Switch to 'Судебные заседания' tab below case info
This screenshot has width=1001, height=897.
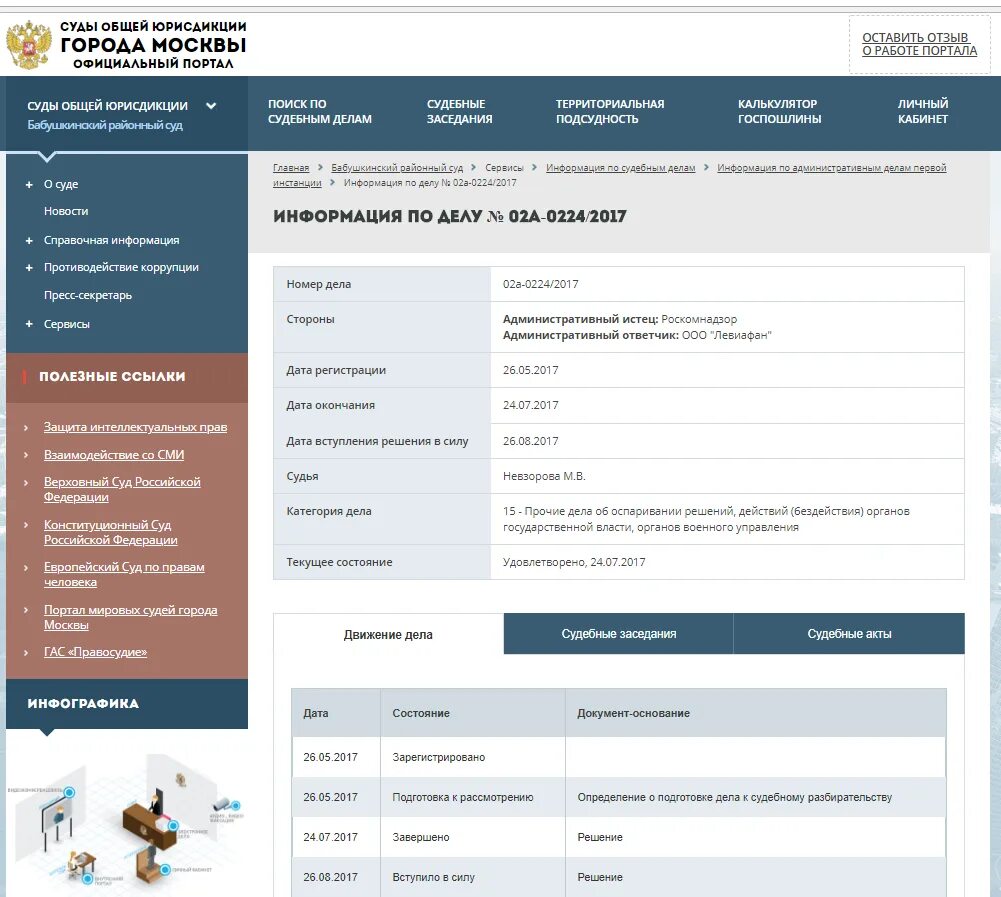pyautogui.click(x=619, y=634)
